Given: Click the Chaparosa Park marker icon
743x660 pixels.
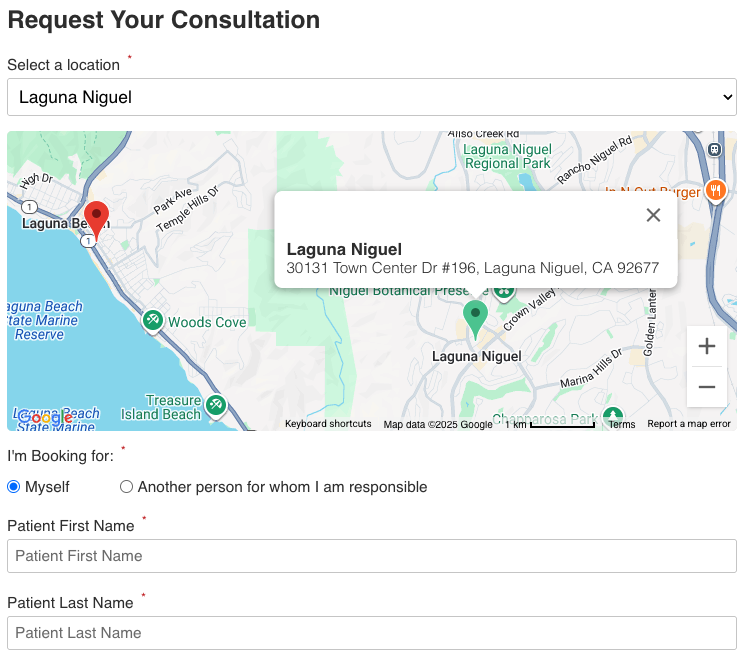Looking at the screenshot, I should pyautogui.click(x=613, y=417).
